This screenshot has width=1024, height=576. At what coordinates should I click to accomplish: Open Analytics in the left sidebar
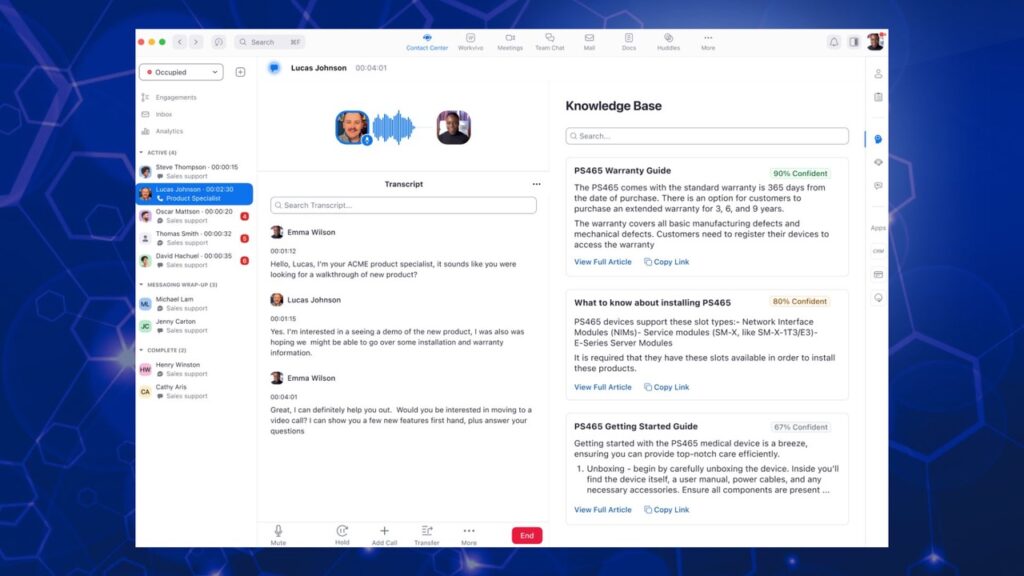pos(169,131)
